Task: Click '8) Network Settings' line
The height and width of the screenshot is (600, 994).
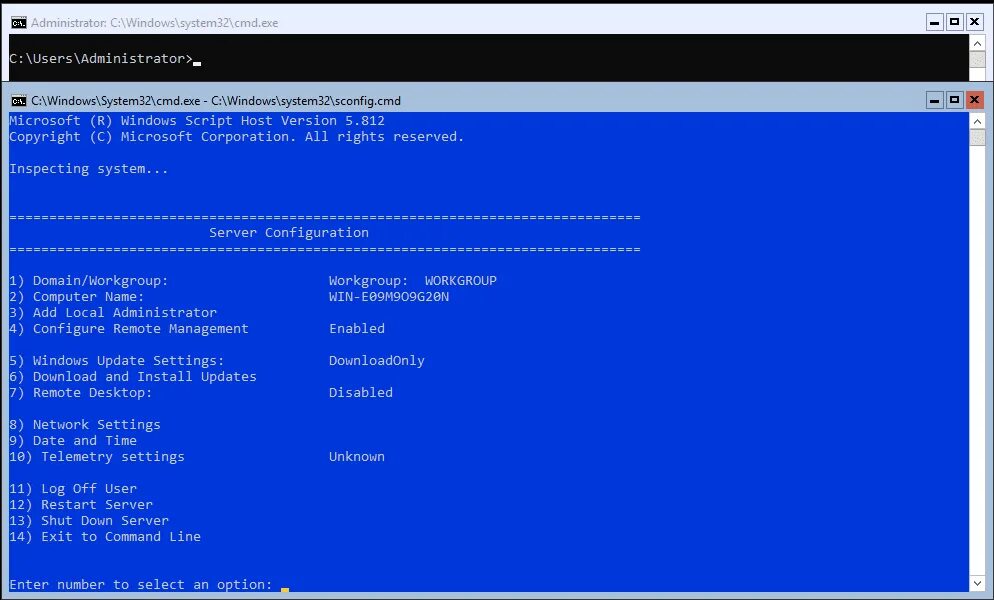Action: point(85,424)
